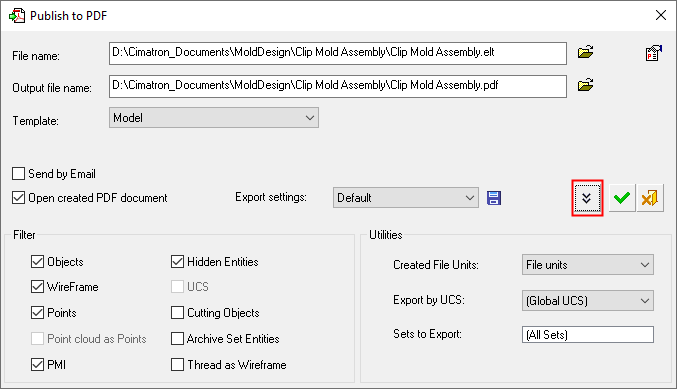
Task: Click the Sets to Export field
Action: [x=588, y=335]
